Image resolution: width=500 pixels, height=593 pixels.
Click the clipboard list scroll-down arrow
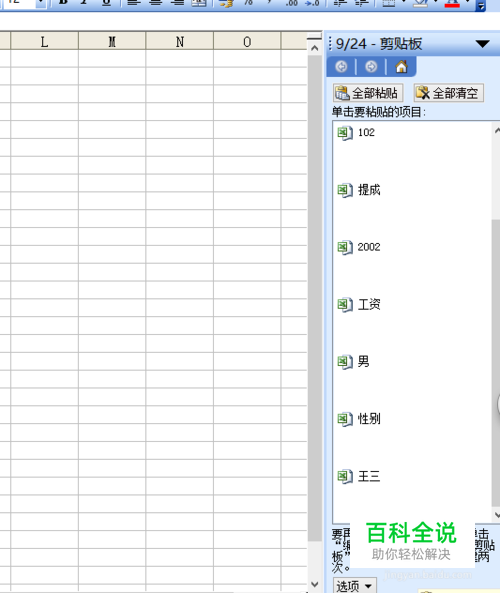click(497, 515)
